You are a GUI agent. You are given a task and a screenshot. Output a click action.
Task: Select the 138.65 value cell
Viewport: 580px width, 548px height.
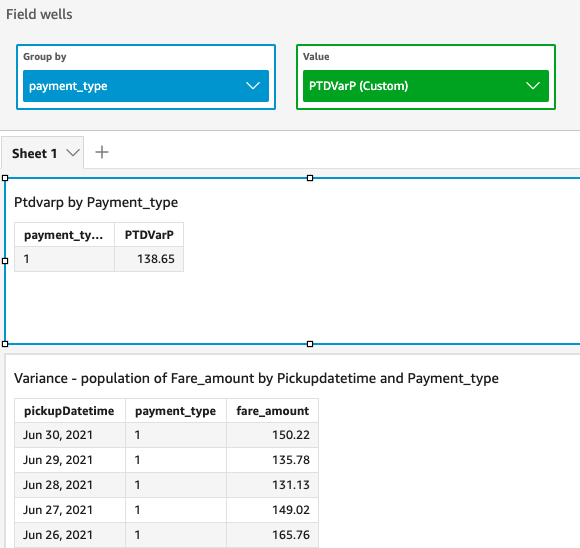(149, 259)
